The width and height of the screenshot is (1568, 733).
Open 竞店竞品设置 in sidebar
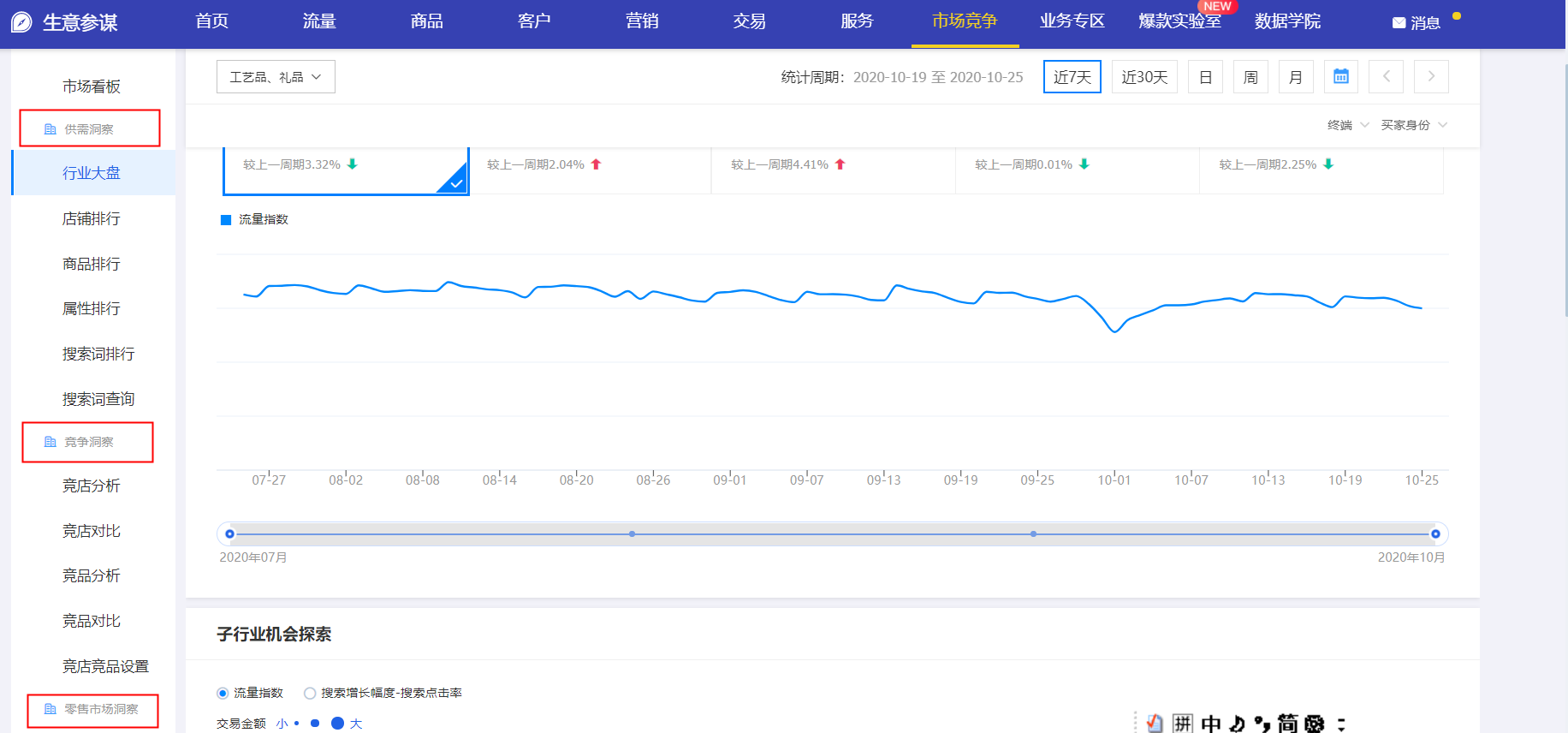(105, 666)
